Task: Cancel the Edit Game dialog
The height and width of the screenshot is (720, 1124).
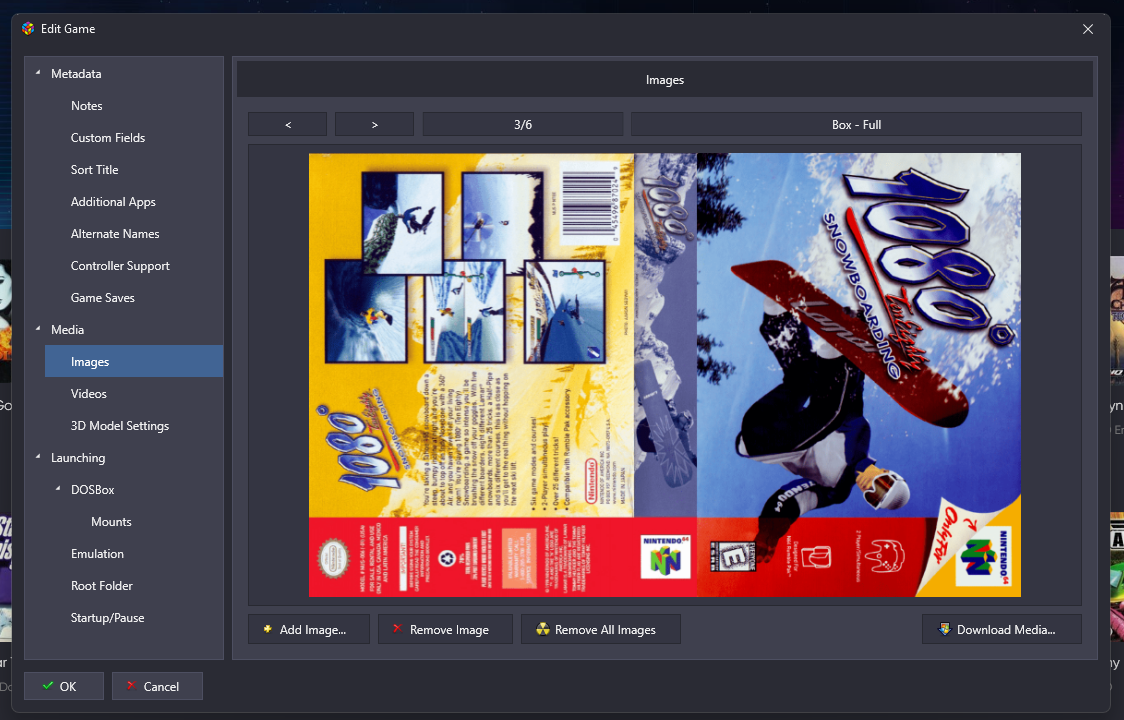Action: coord(157,686)
